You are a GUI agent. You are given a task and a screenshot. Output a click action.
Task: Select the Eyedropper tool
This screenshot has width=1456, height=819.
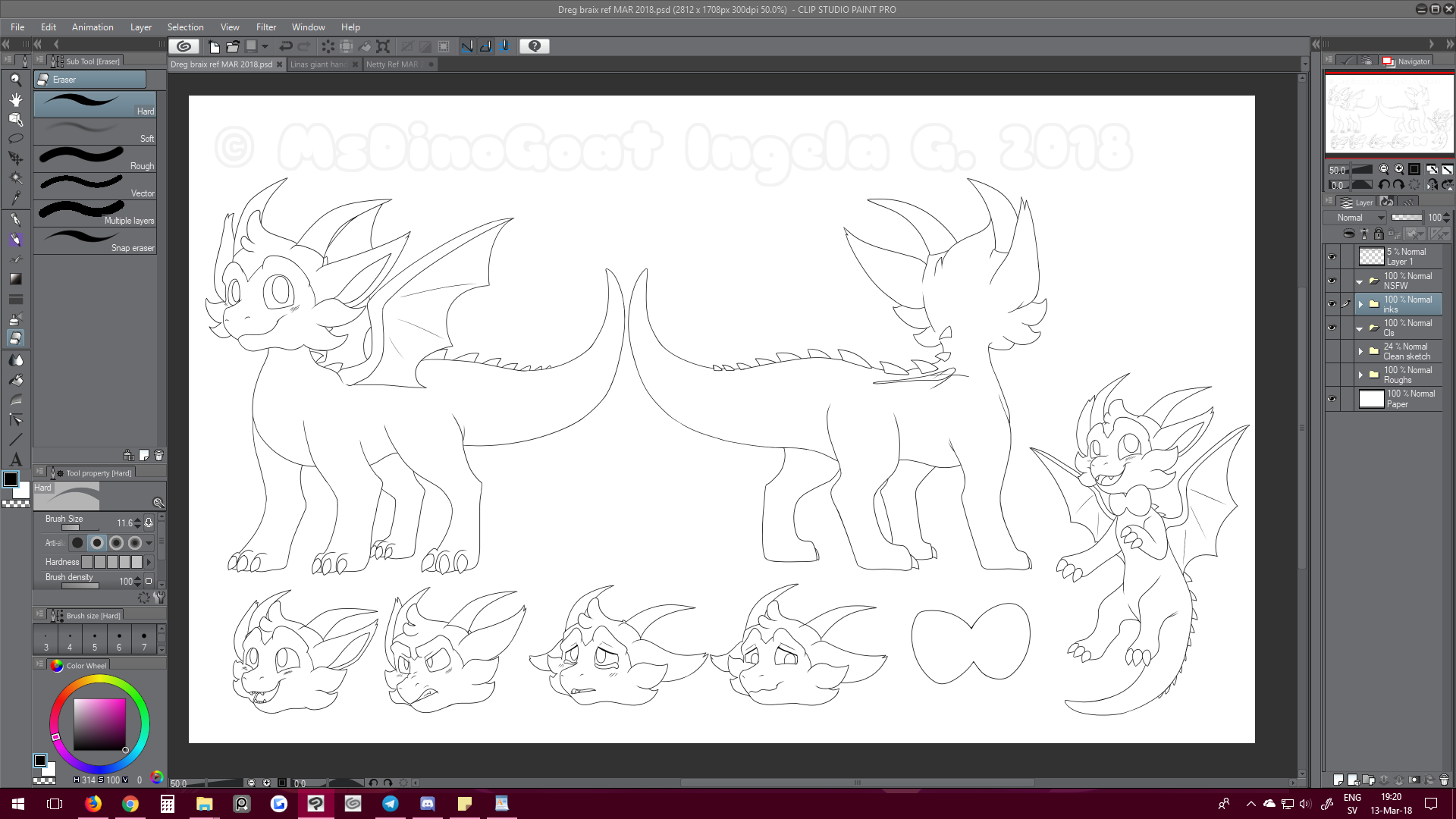point(15,198)
